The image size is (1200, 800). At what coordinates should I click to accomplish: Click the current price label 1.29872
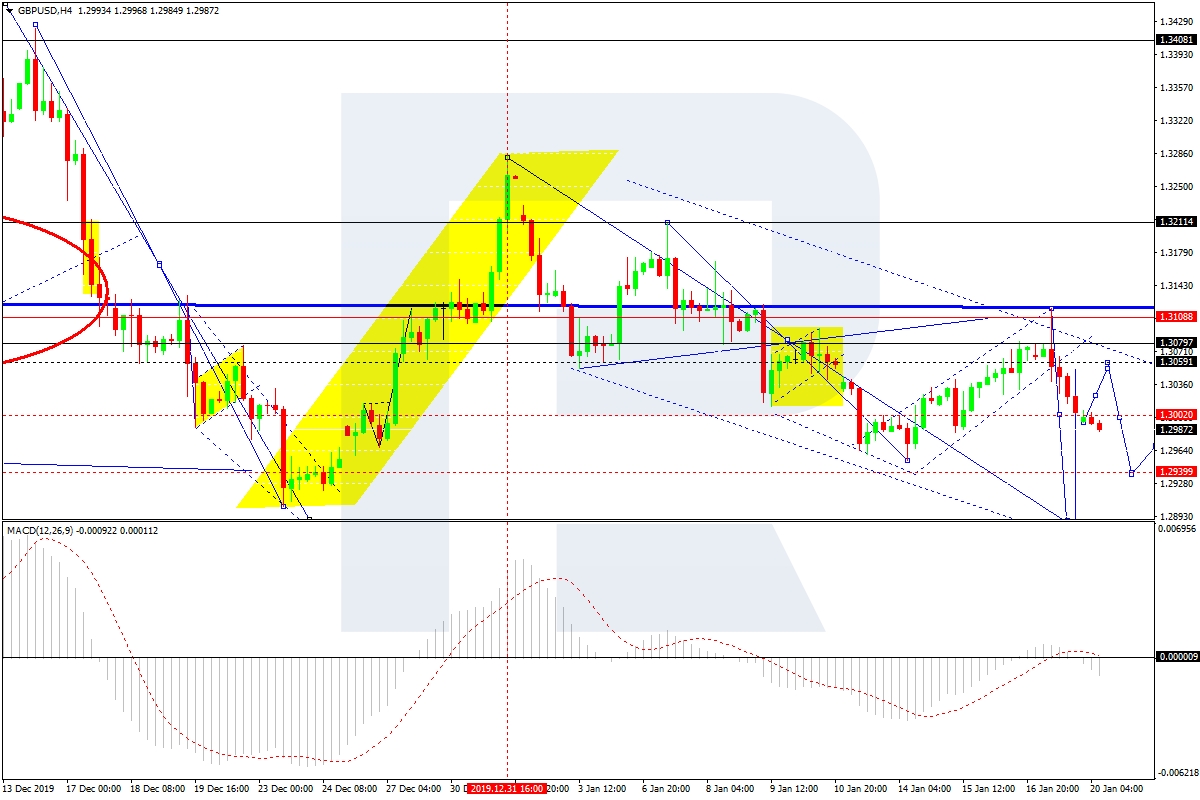coord(1176,428)
